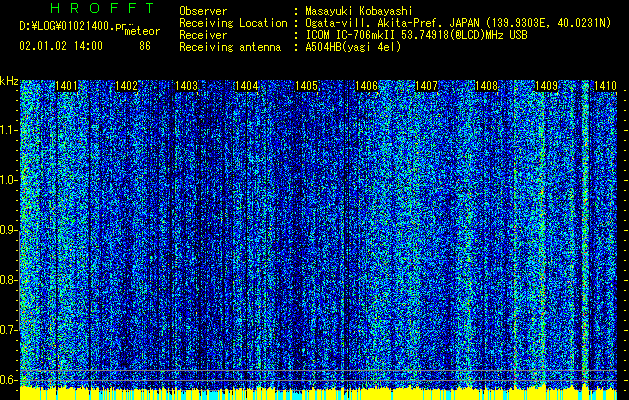Click the 1401 time marker
The image size is (629, 400).
(x=66, y=86)
